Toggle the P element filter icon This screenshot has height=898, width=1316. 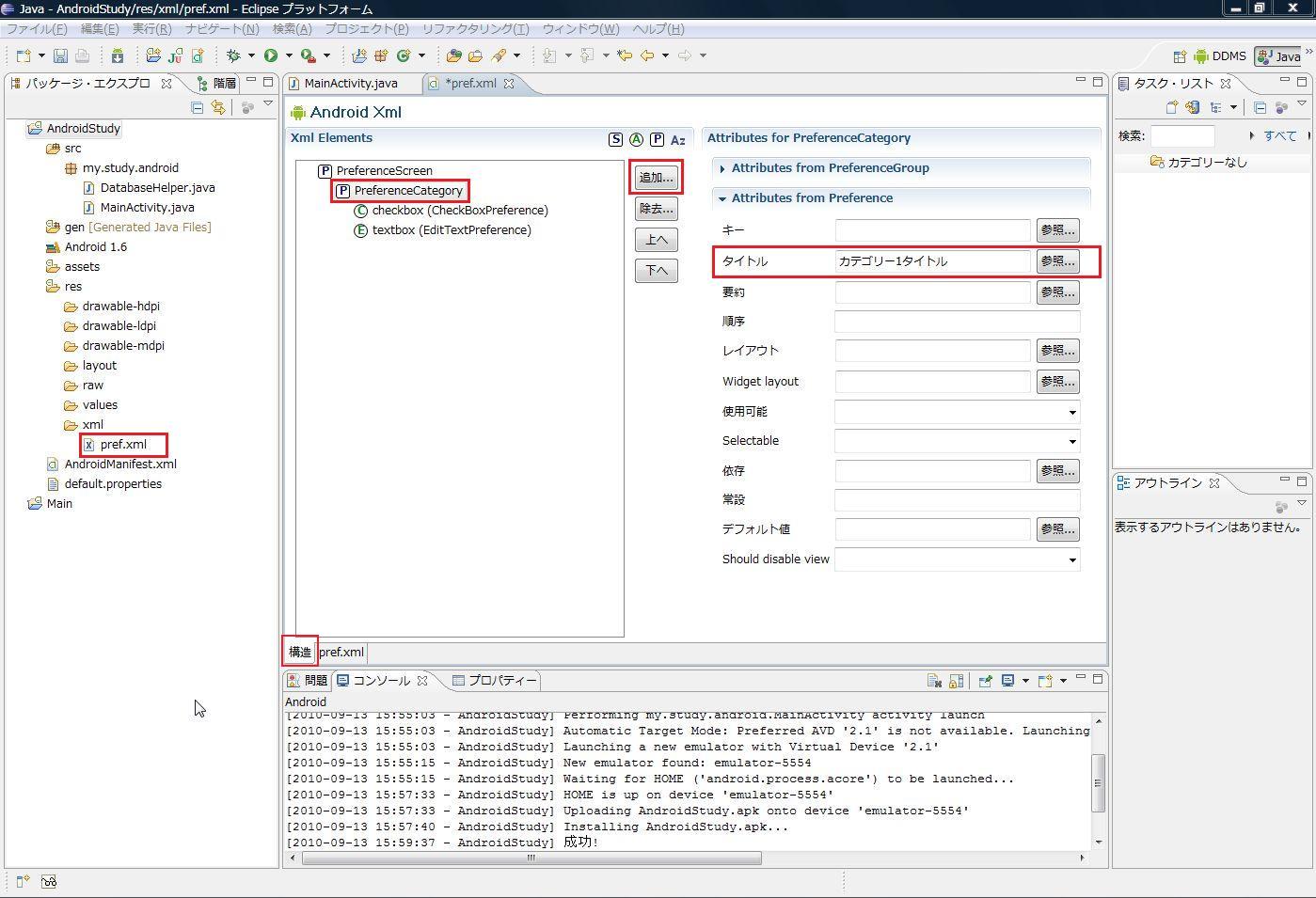657,139
